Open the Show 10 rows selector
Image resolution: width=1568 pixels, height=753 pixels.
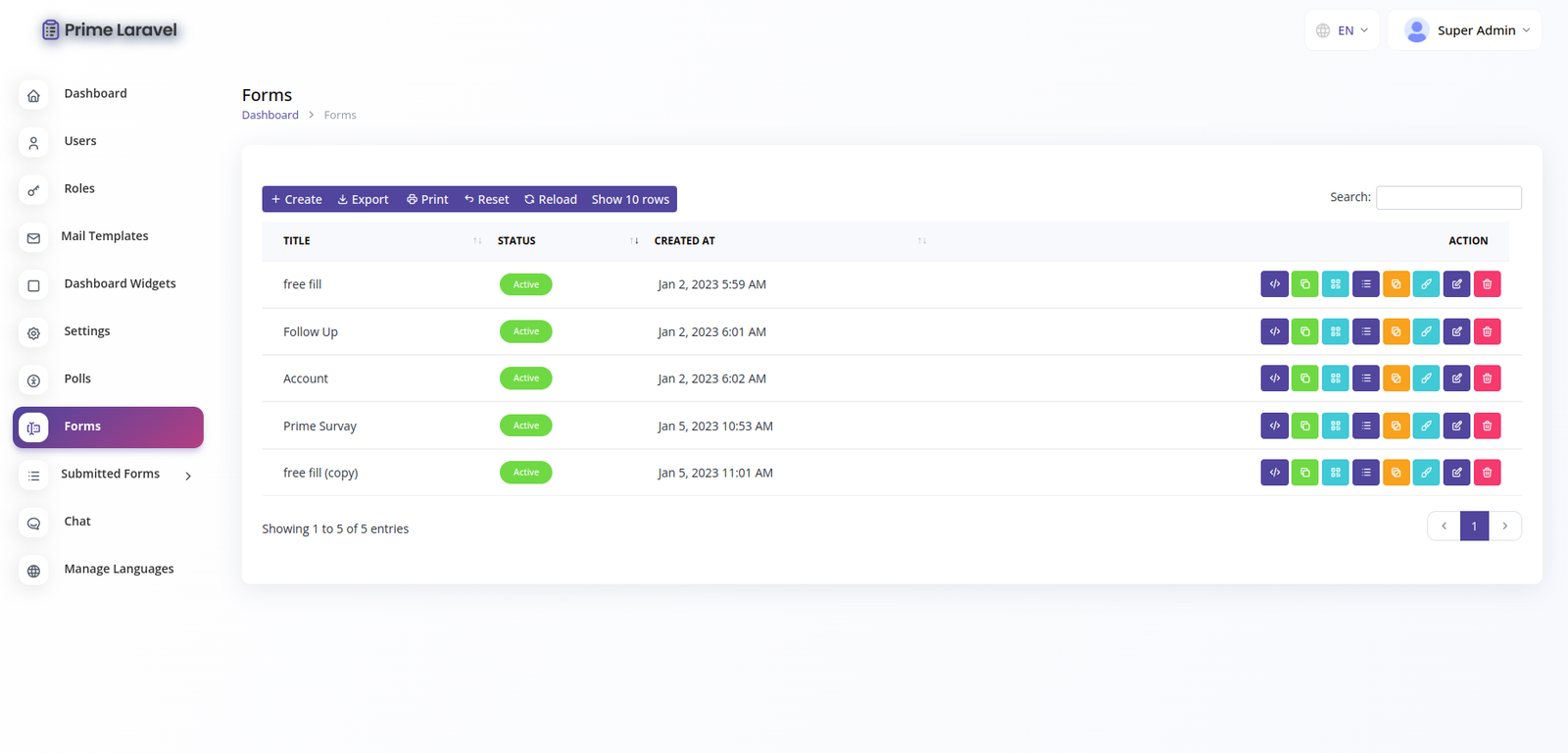tap(630, 199)
